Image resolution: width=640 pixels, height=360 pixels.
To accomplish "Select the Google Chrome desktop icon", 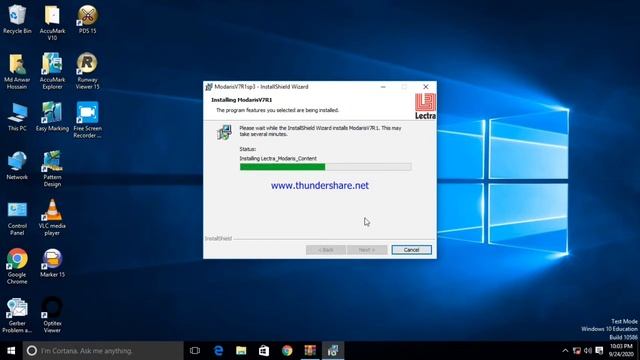I will point(17,266).
